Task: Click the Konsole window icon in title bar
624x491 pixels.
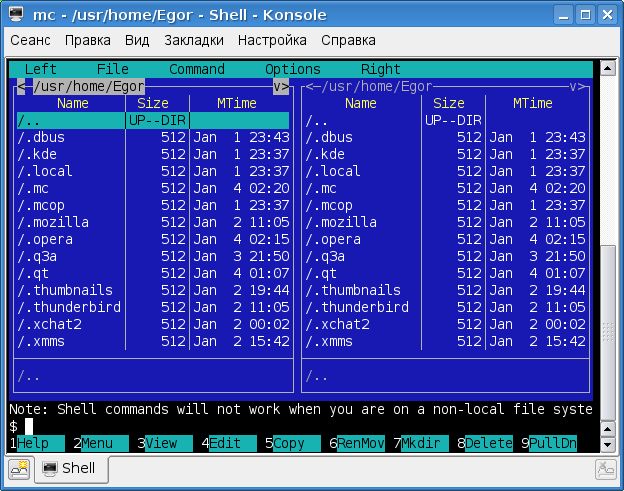Action: pos(16,14)
